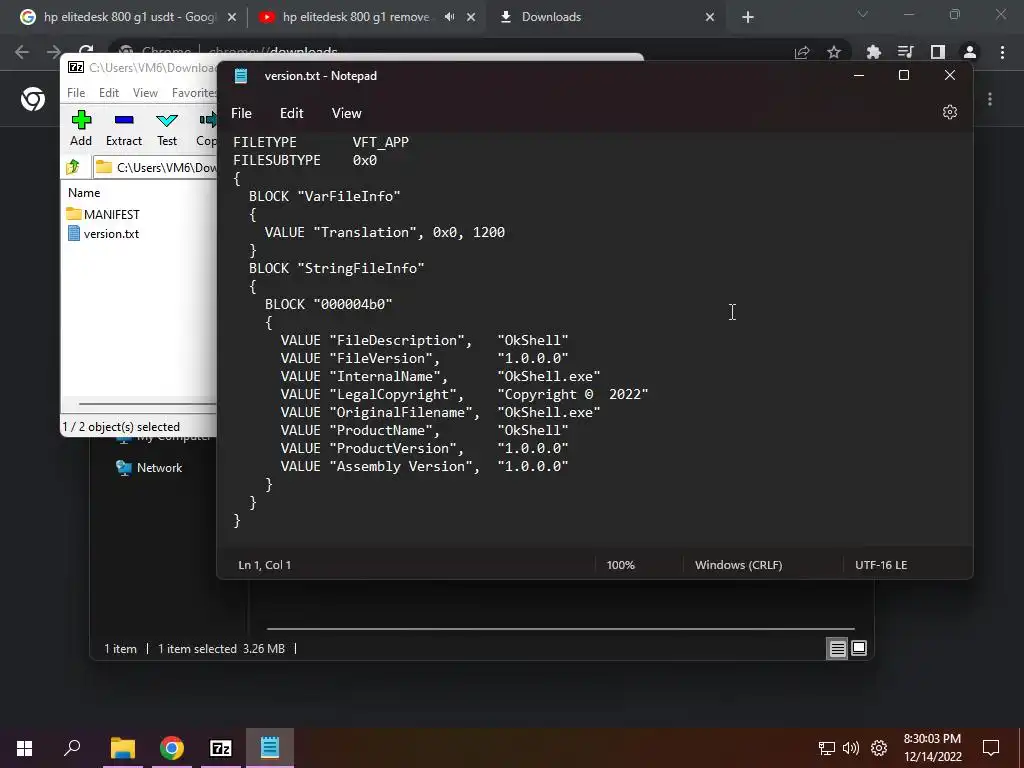Open Chrome three-dot menu
This screenshot has width=1024, height=768.
click(1002, 52)
